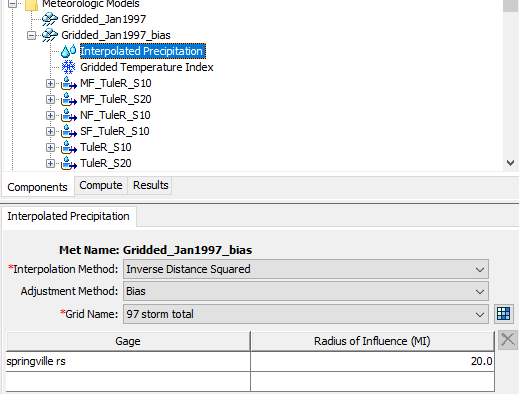Click the Gridded_Jan1997 met model cloud icon
The height and width of the screenshot is (394, 519).
click(50, 19)
